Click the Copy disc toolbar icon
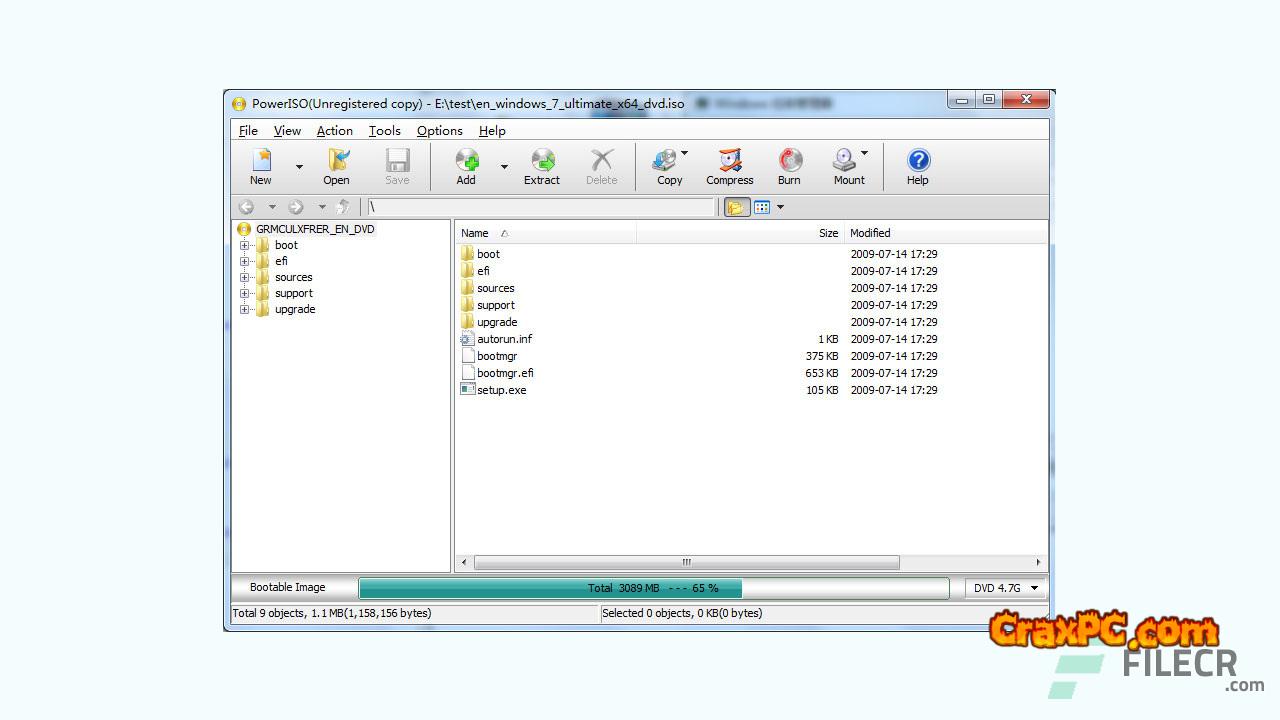1280x720 pixels. tap(667, 166)
